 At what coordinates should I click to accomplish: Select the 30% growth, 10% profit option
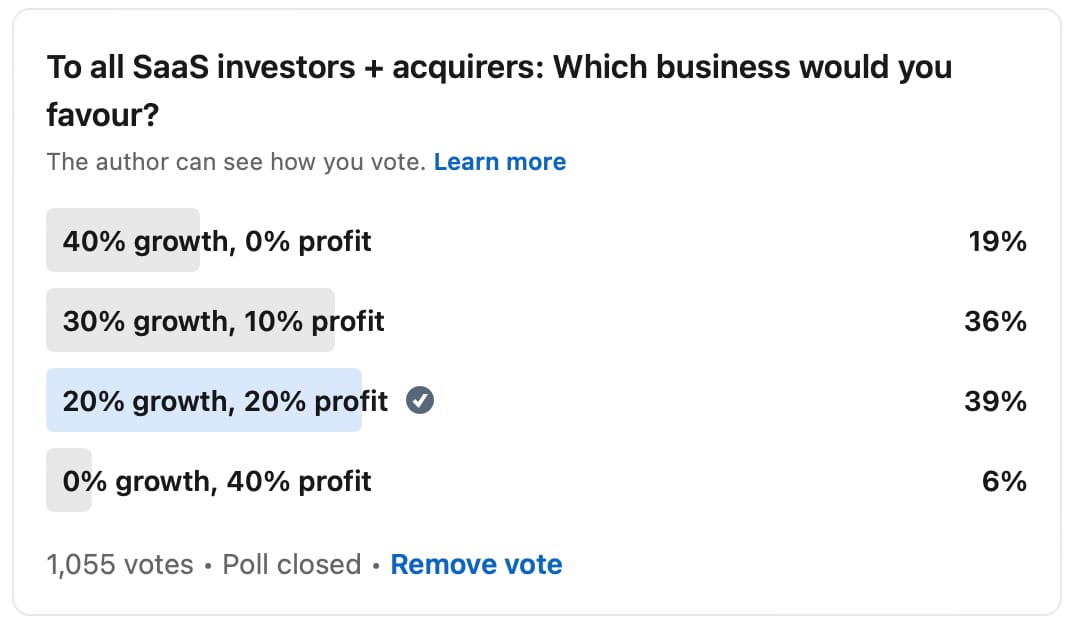[x=223, y=321]
